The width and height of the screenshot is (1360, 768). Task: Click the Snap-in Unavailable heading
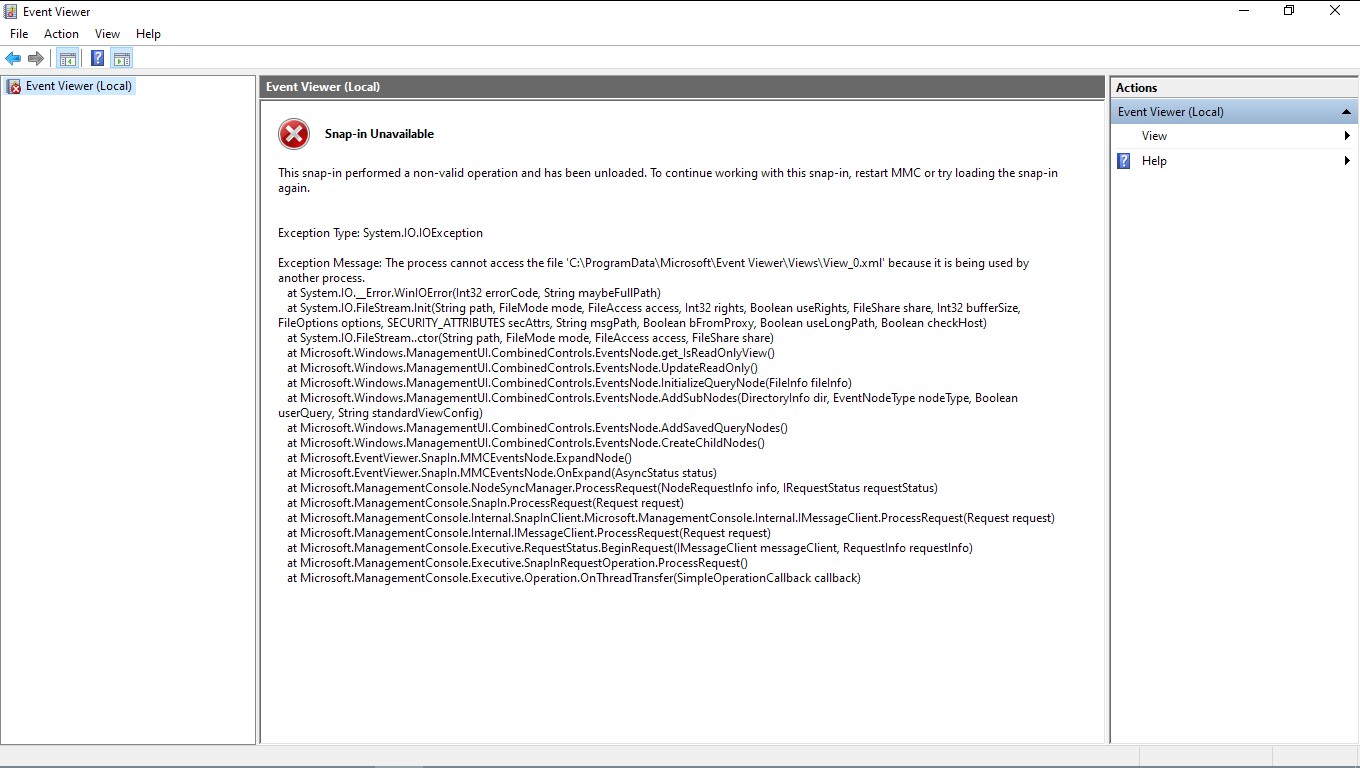[x=379, y=134]
